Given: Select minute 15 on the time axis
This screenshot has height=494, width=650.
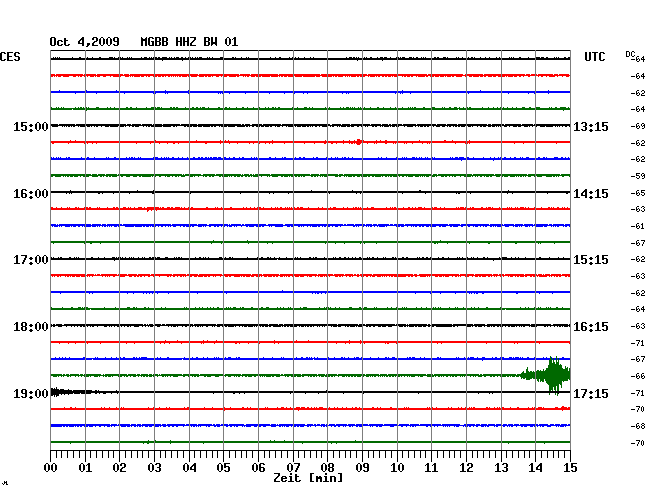Looking at the screenshot, I should (570, 468).
